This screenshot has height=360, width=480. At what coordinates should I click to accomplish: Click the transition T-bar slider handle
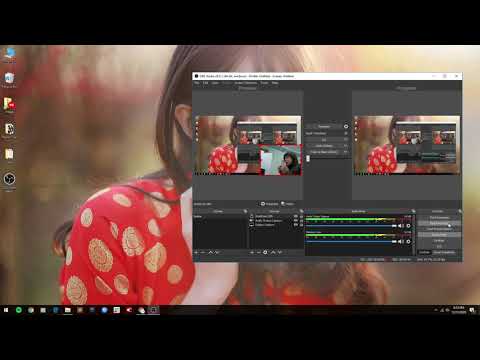[x=308, y=159]
